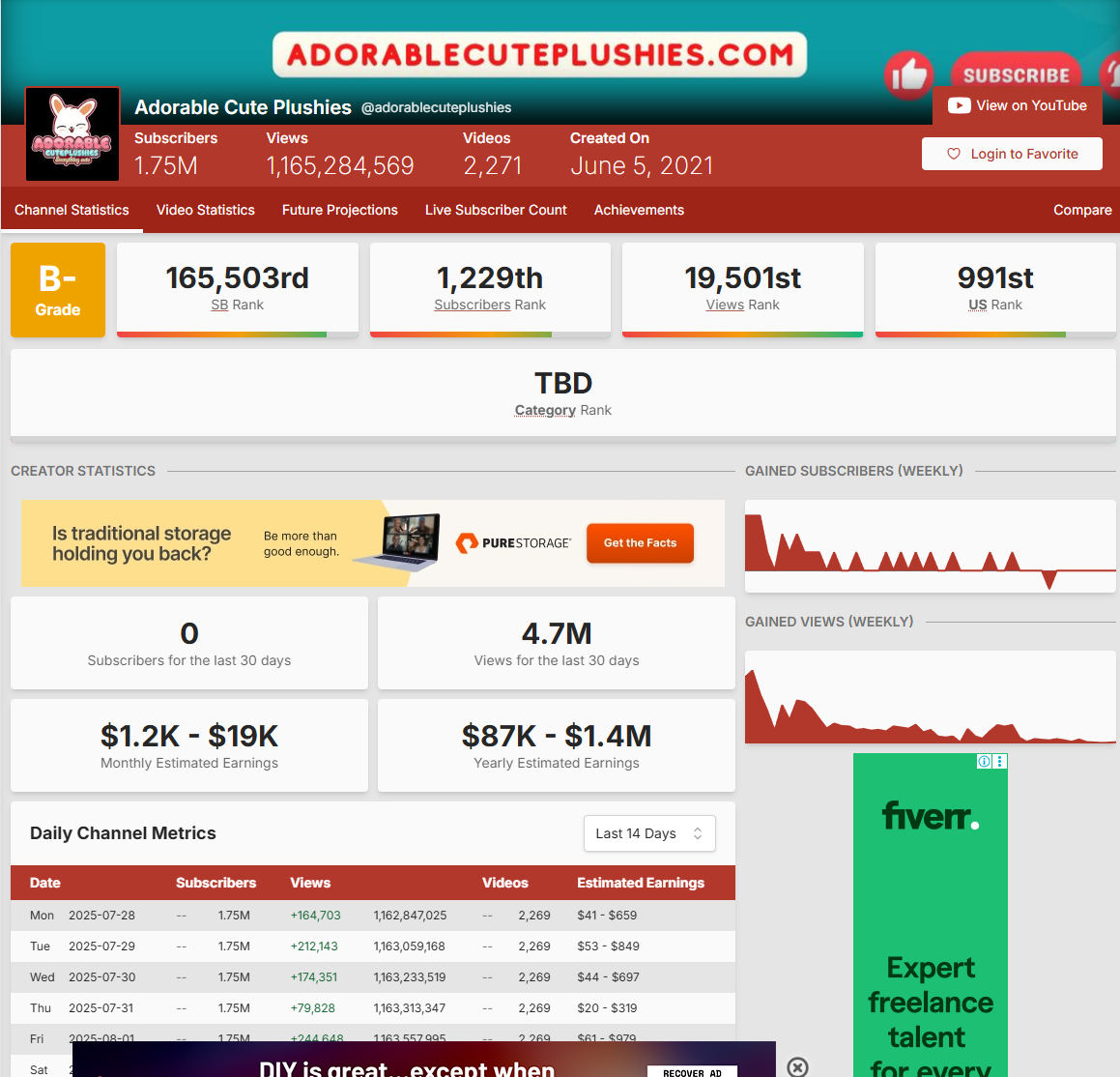1120x1077 pixels.
Task: Click the Adorable Cute Plushies channel avatar
Action: point(72,134)
